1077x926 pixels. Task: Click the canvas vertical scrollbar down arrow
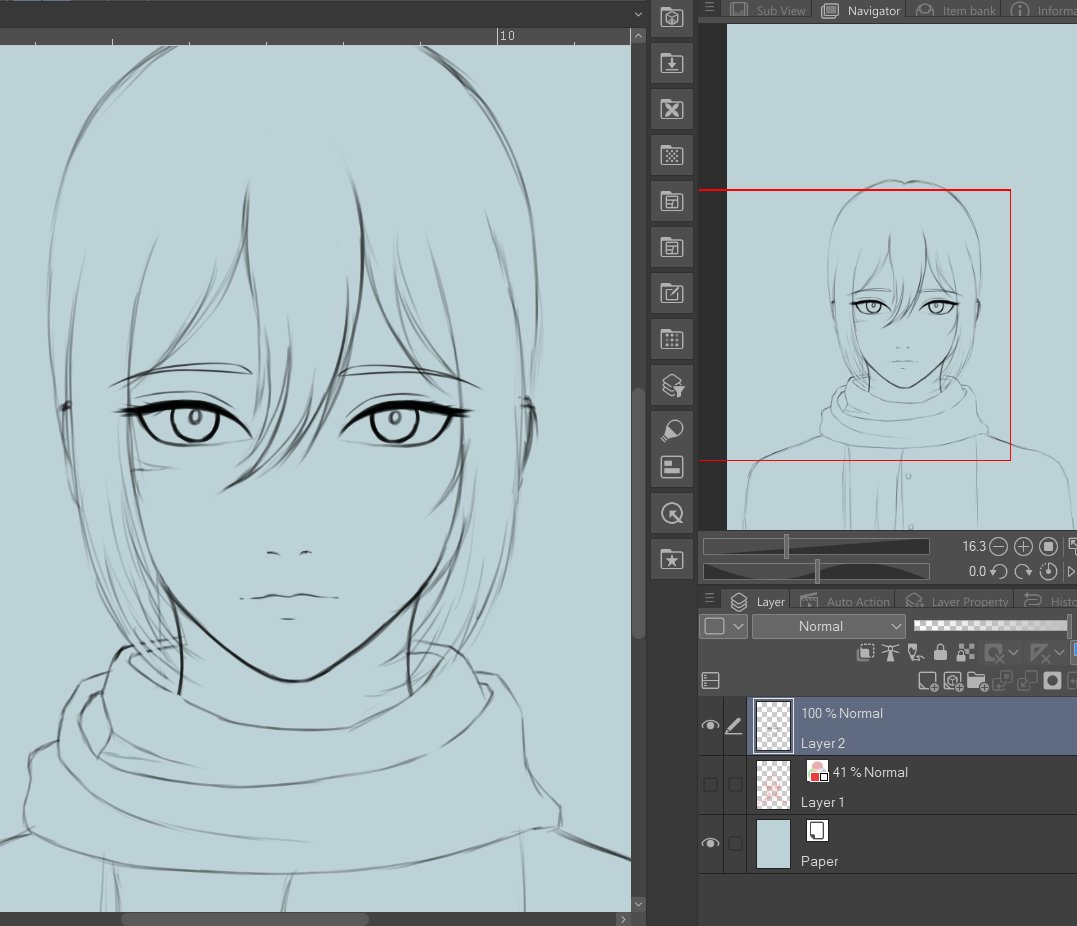638,904
